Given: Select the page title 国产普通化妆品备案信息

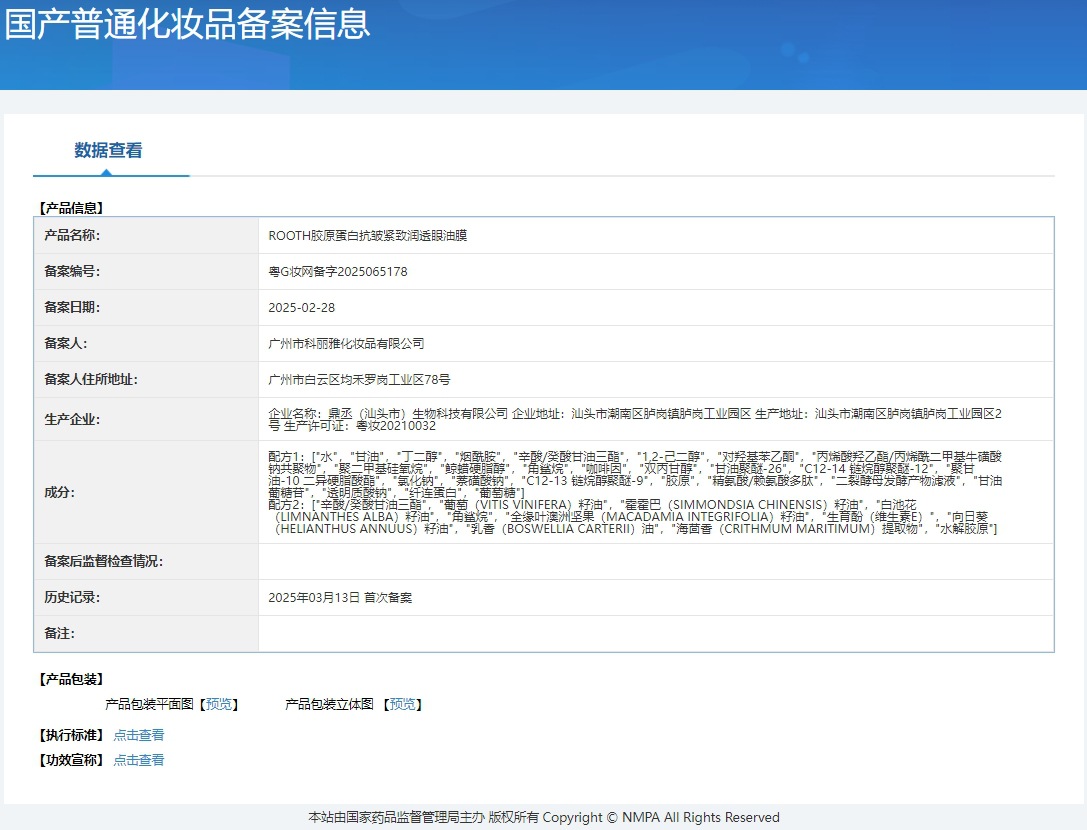Looking at the screenshot, I should pyautogui.click(x=188, y=23).
